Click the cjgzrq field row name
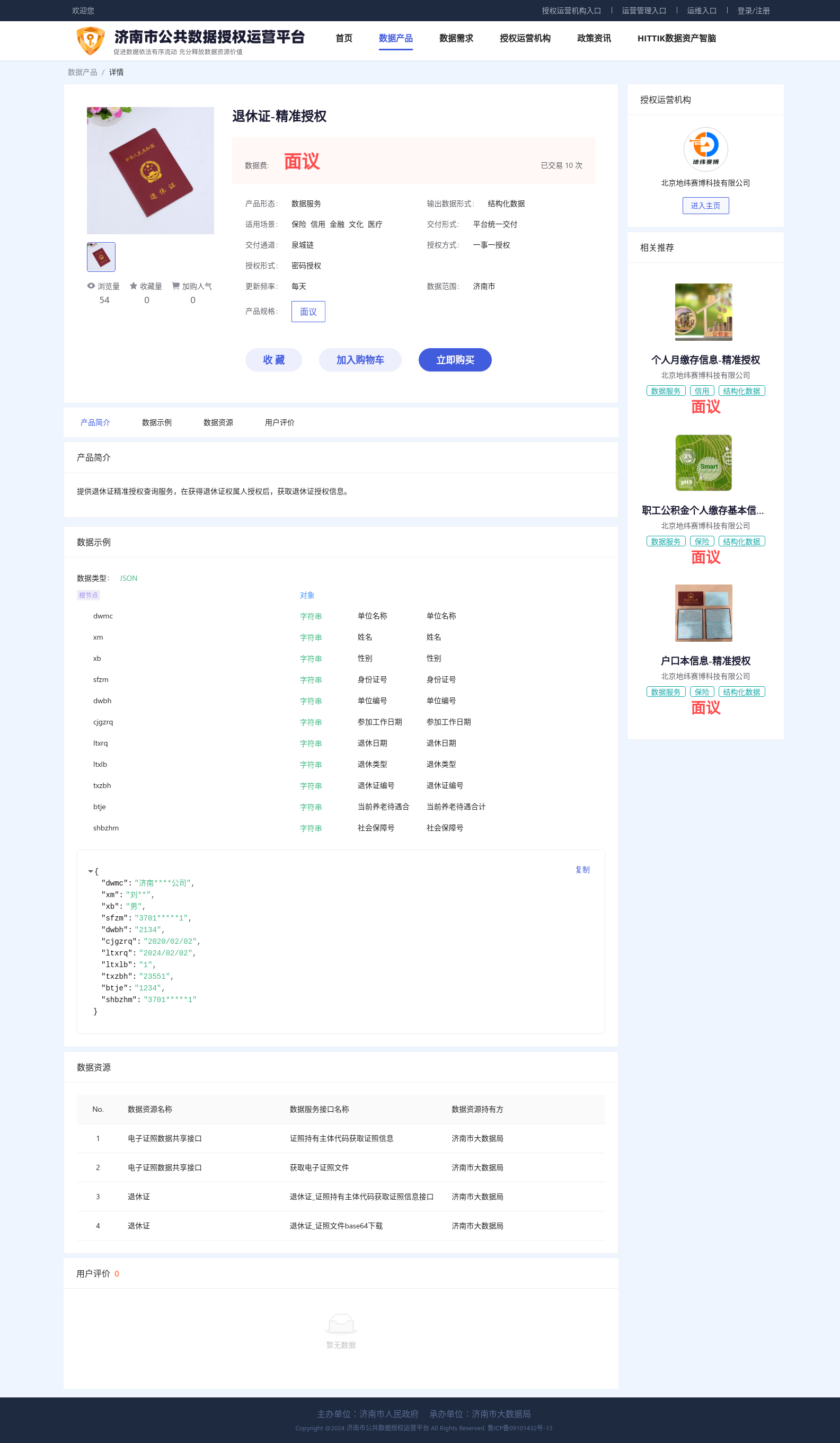Screen dimensions: 840x1443 pos(103,722)
